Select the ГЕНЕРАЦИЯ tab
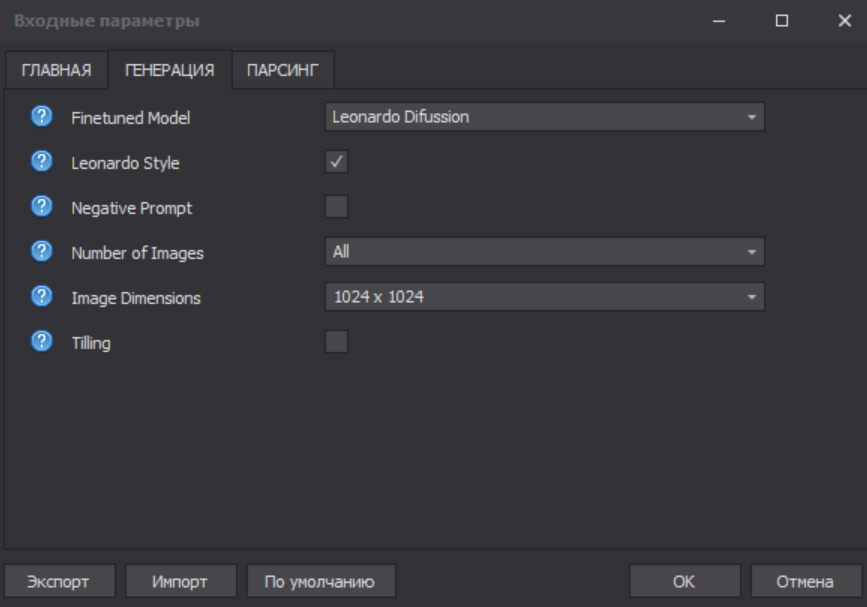The height and width of the screenshot is (607, 867). pos(170,70)
